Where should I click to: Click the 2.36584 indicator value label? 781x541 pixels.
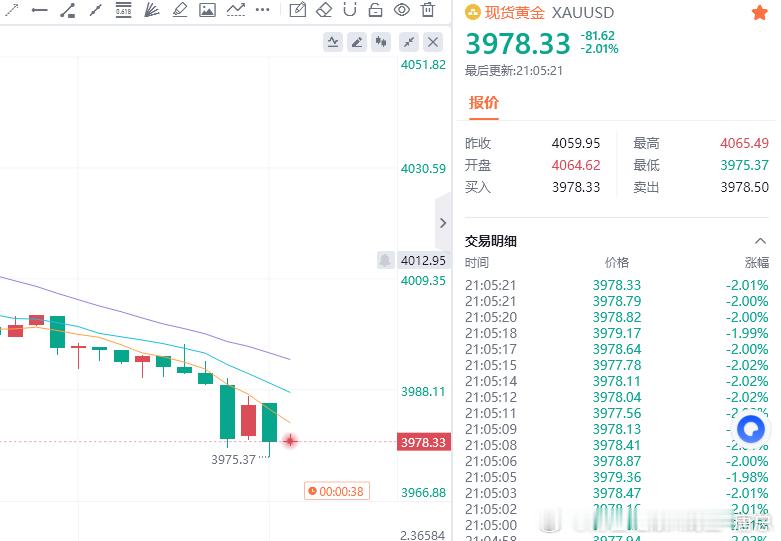click(x=422, y=536)
